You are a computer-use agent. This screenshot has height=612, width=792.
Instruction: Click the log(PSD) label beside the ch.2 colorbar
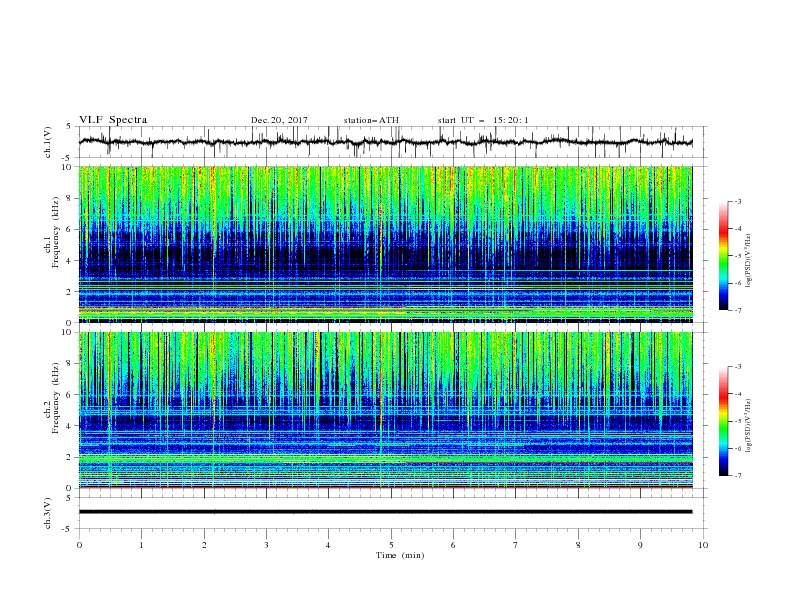click(749, 425)
